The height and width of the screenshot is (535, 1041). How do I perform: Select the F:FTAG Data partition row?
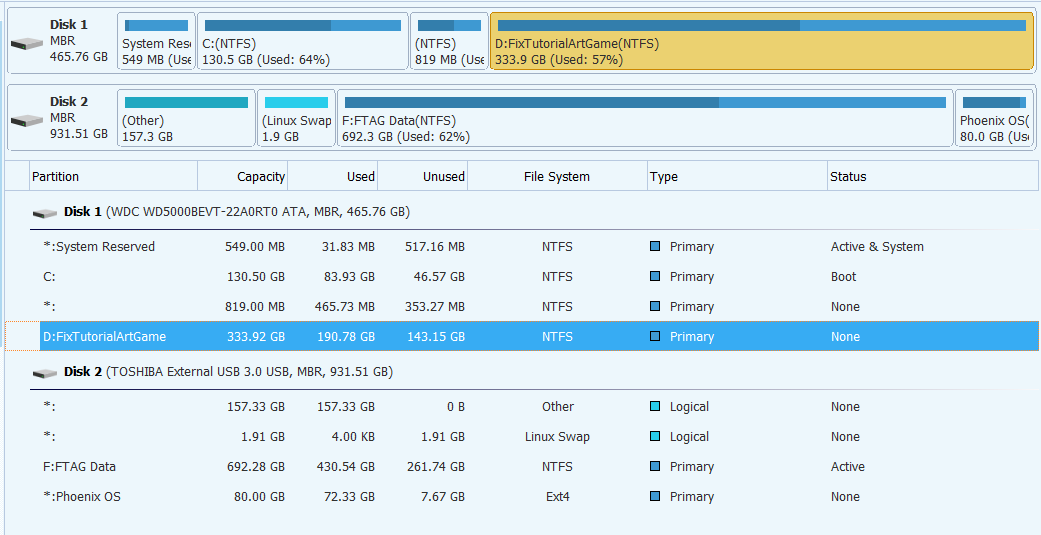point(522,466)
